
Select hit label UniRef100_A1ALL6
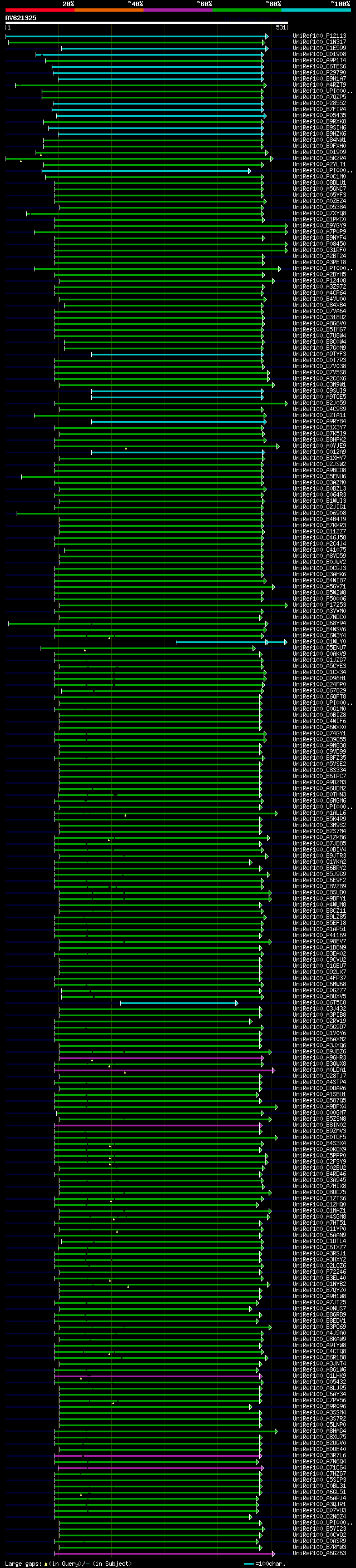tap(319, 813)
